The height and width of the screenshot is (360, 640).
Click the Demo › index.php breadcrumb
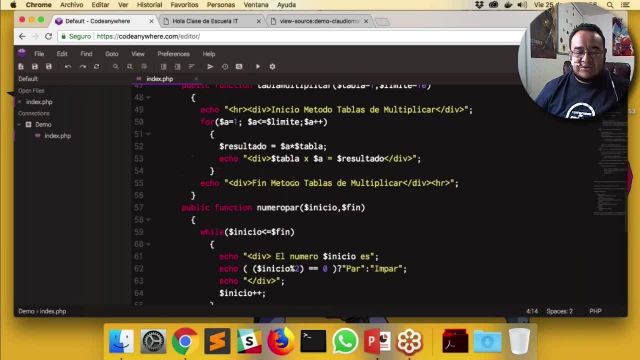42,311
